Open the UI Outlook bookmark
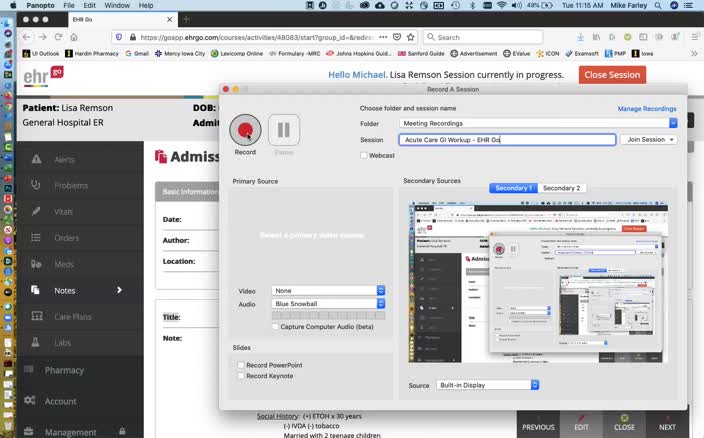Viewport: 704px width, 438px height. (40, 53)
